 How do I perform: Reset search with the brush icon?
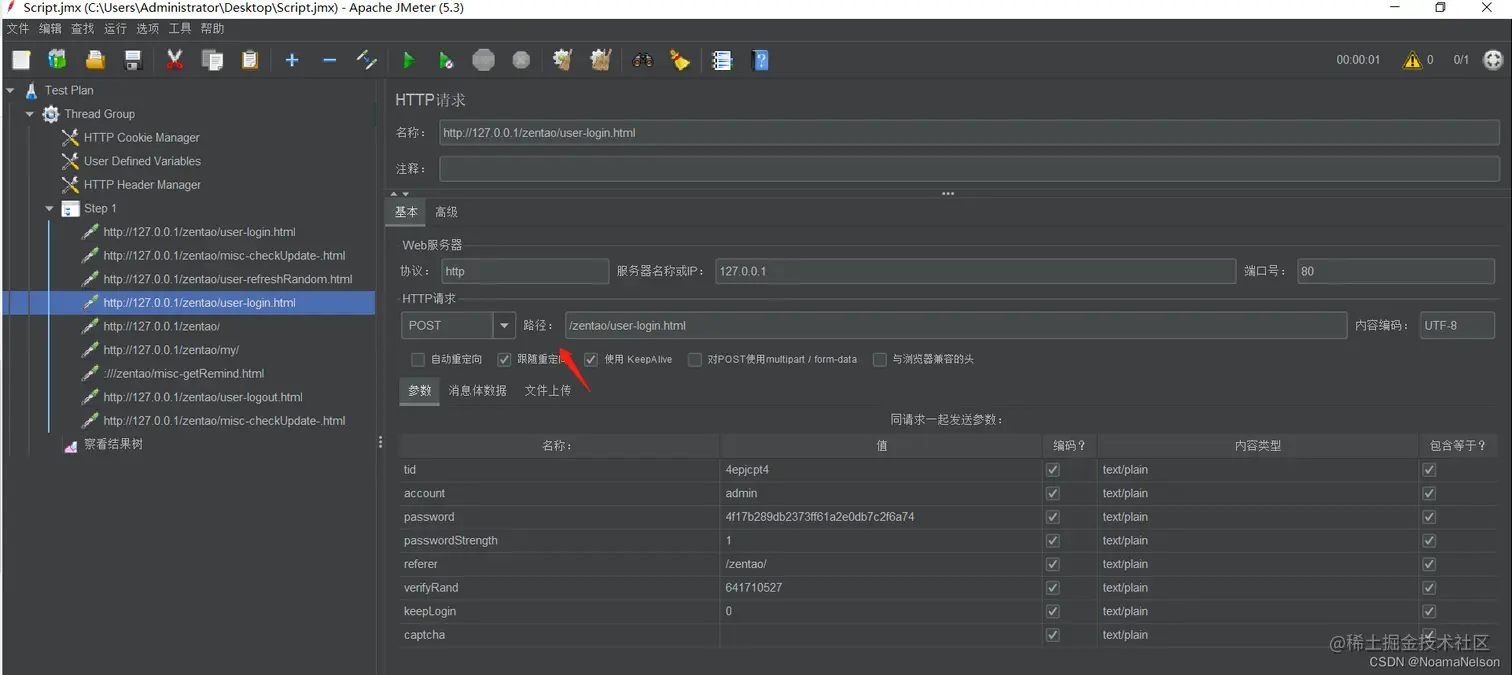[680, 60]
